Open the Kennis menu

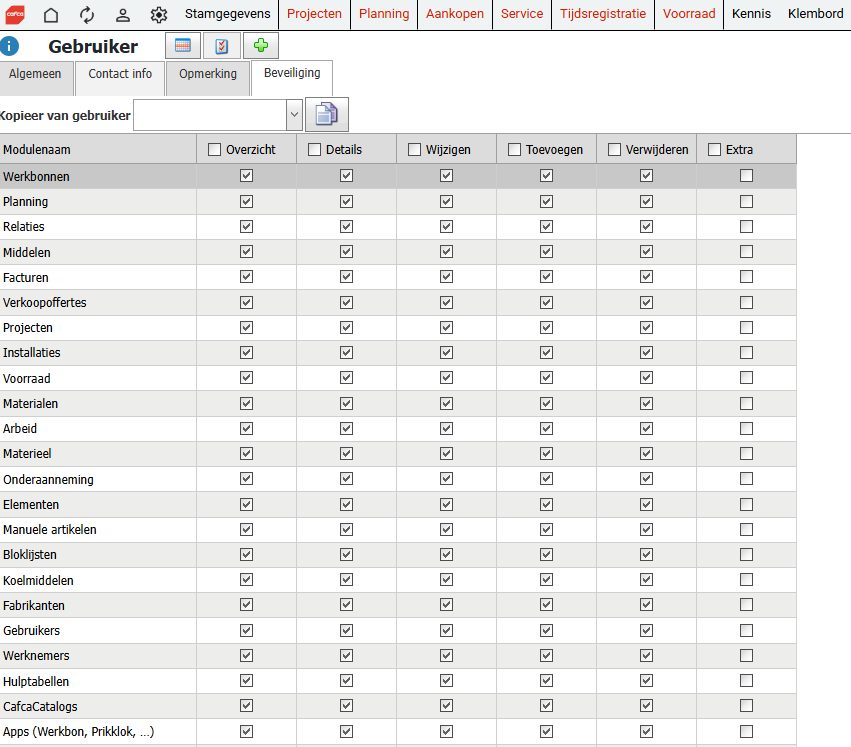point(751,14)
